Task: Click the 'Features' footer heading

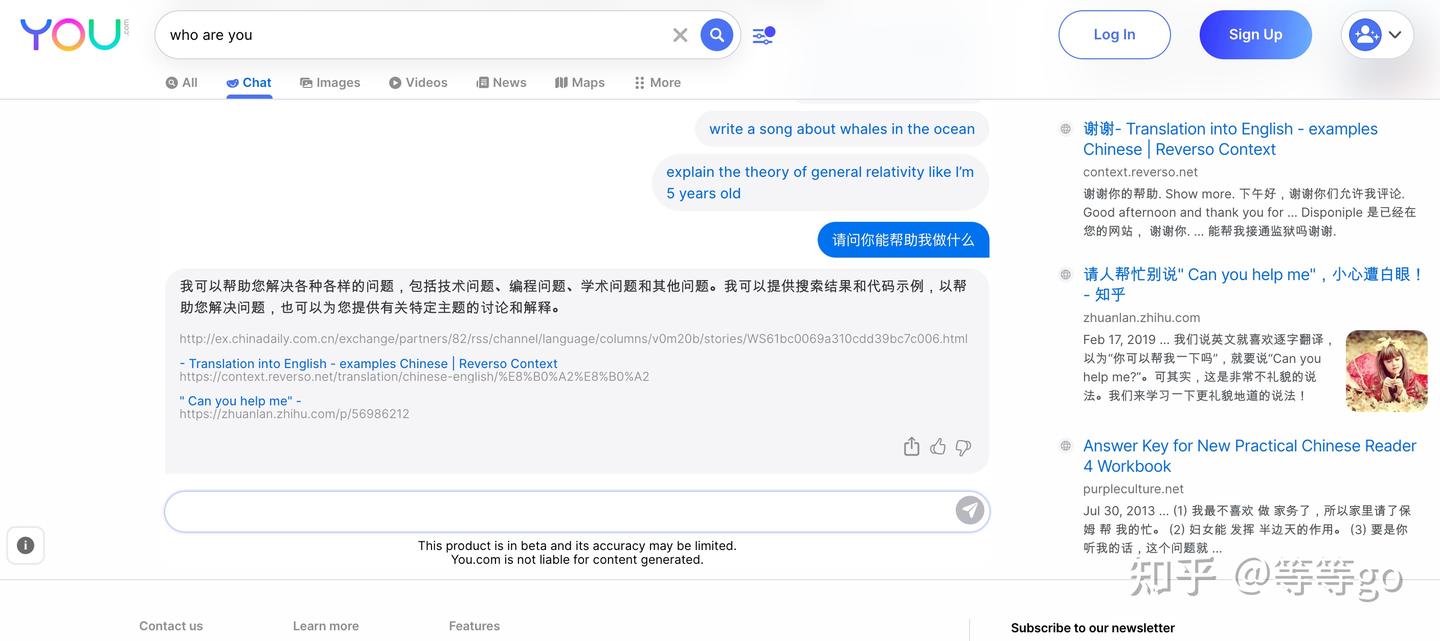Action: tap(474, 626)
